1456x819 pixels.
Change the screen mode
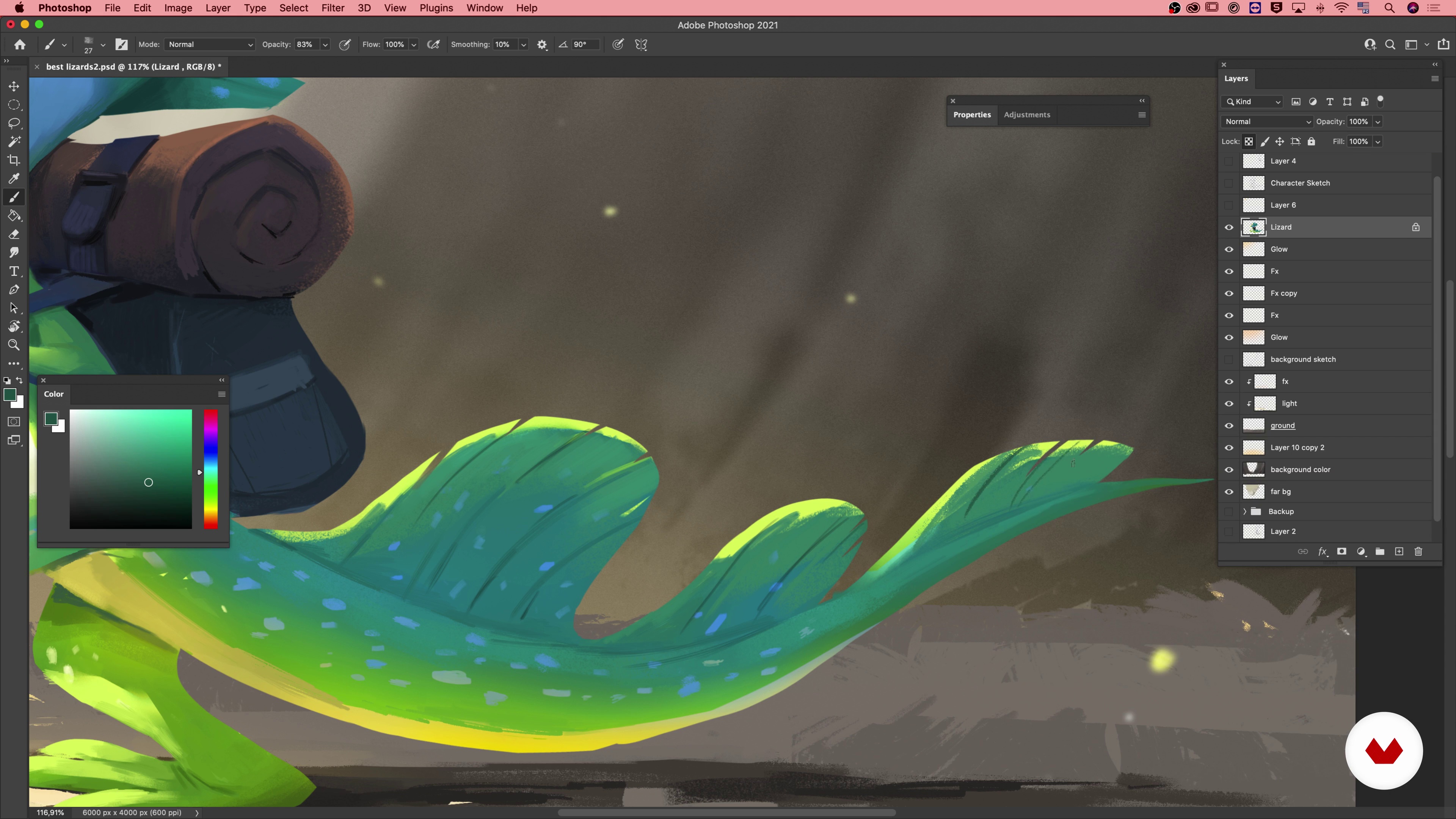[x=14, y=440]
